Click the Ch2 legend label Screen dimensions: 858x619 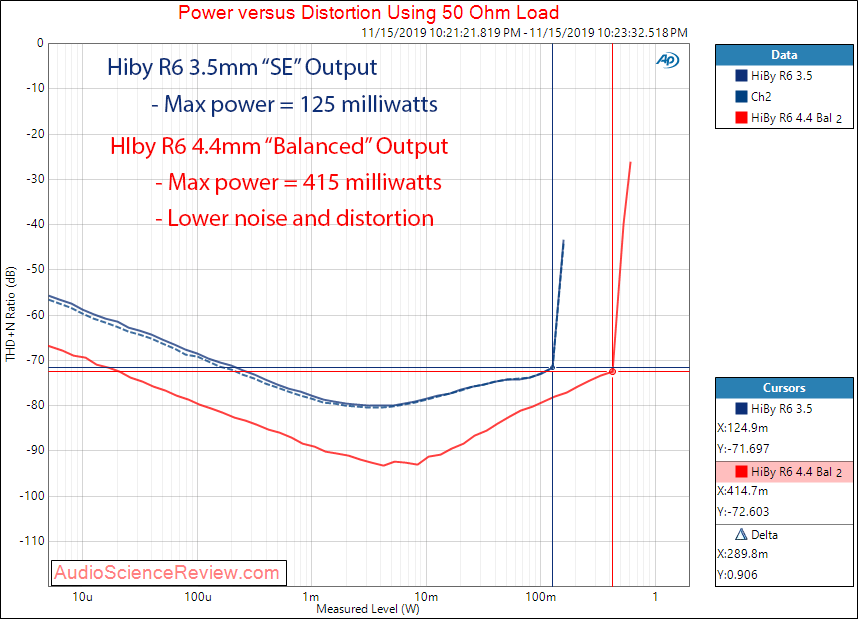click(761, 97)
